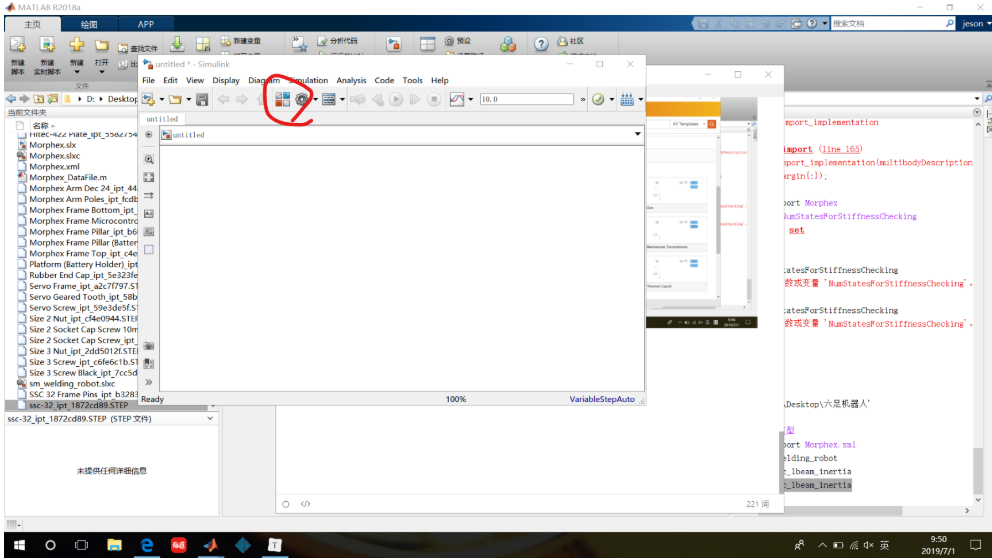
Task: Open the Simulation Data Inspector icon
Action: (457, 99)
